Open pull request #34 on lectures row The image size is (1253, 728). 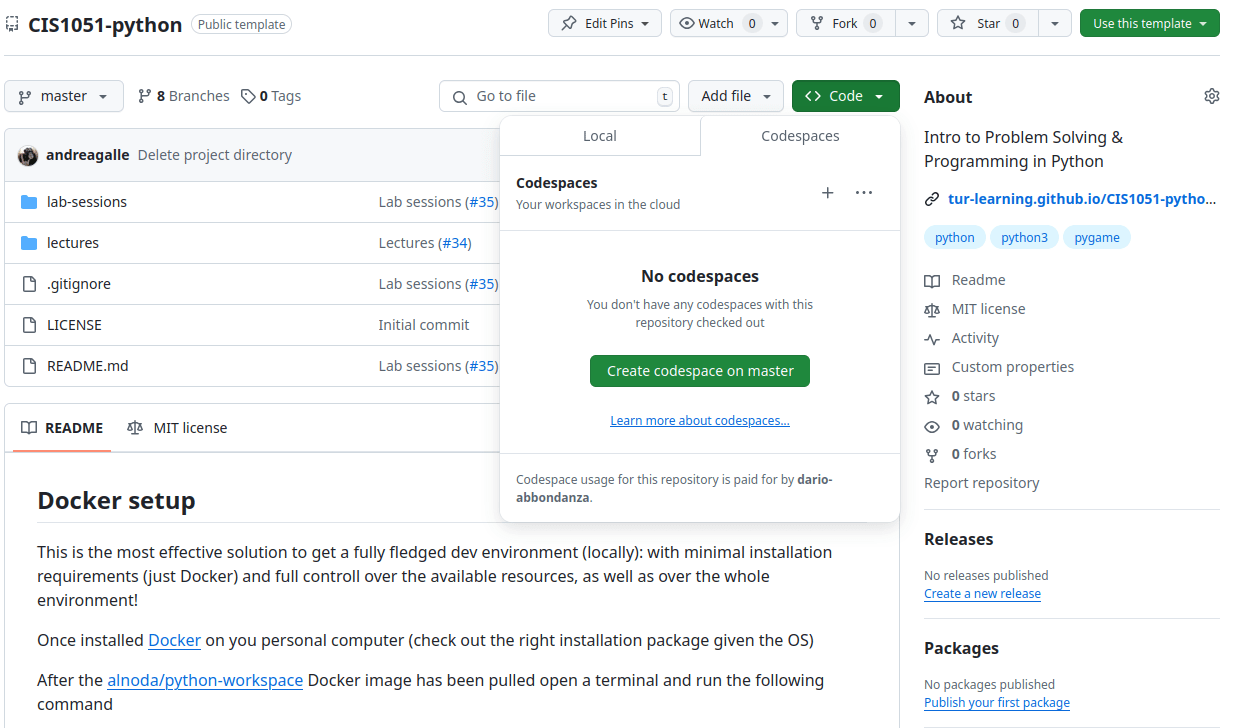(455, 243)
